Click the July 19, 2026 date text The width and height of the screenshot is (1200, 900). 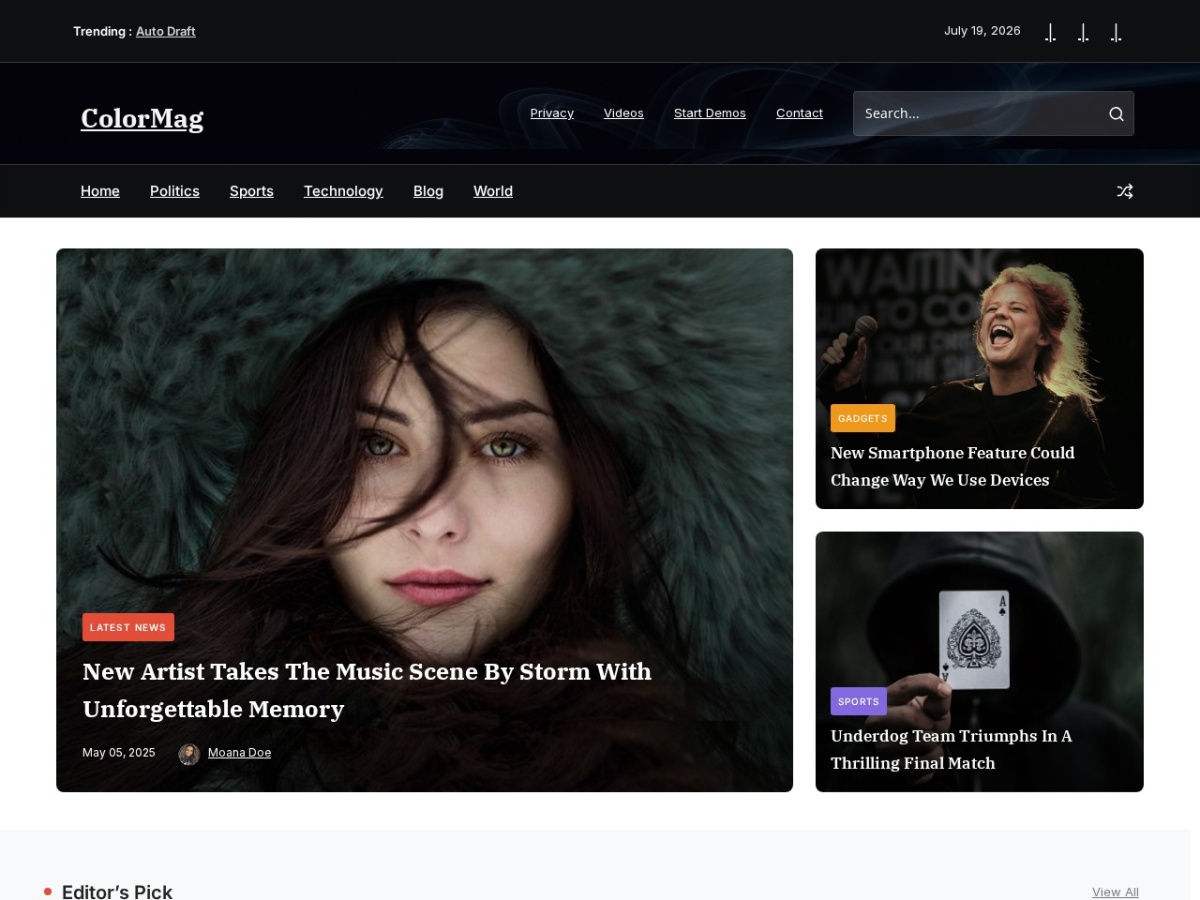pyautogui.click(x=982, y=31)
